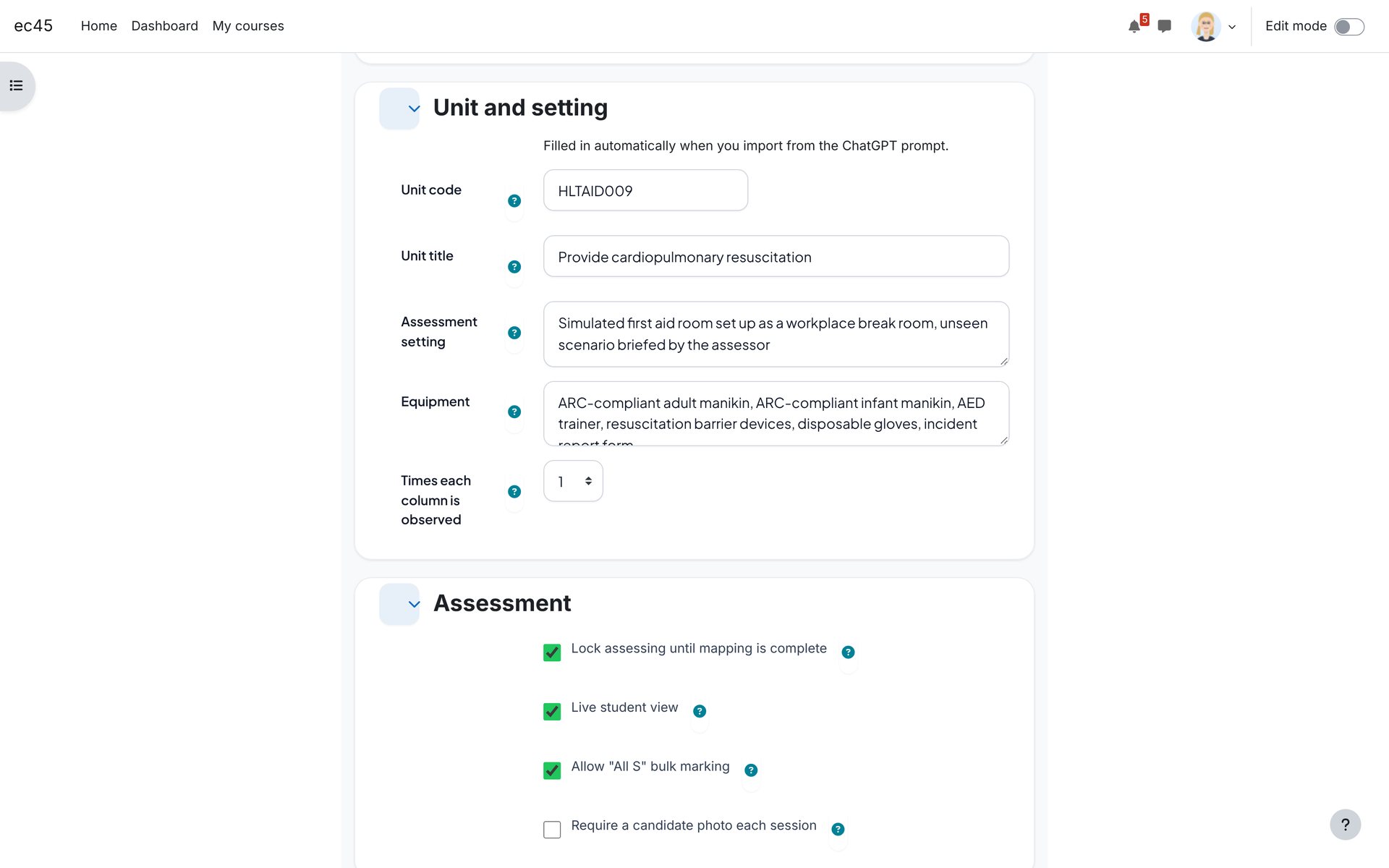Click the user avatar picture
Image resolution: width=1389 pixels, height=868 pixels.
point(1205,27)
